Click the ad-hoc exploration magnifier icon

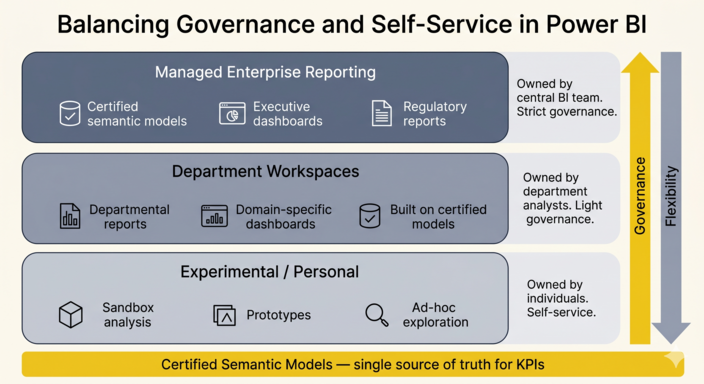377,315
